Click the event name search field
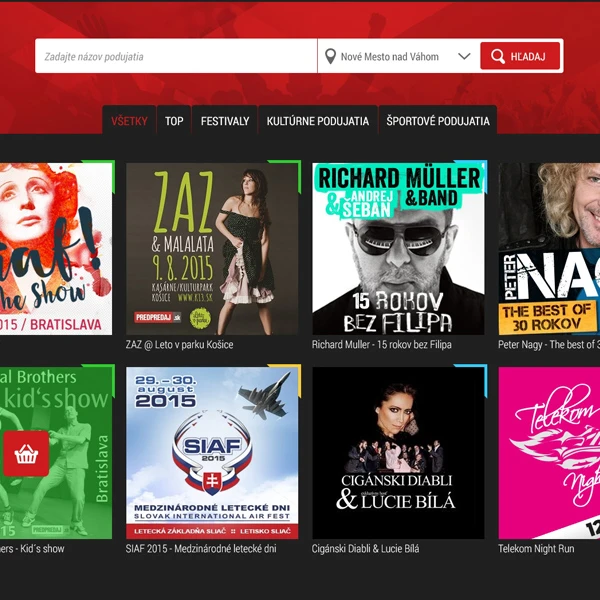This screenshot has width=600, height=600. (x=176, y=56)
